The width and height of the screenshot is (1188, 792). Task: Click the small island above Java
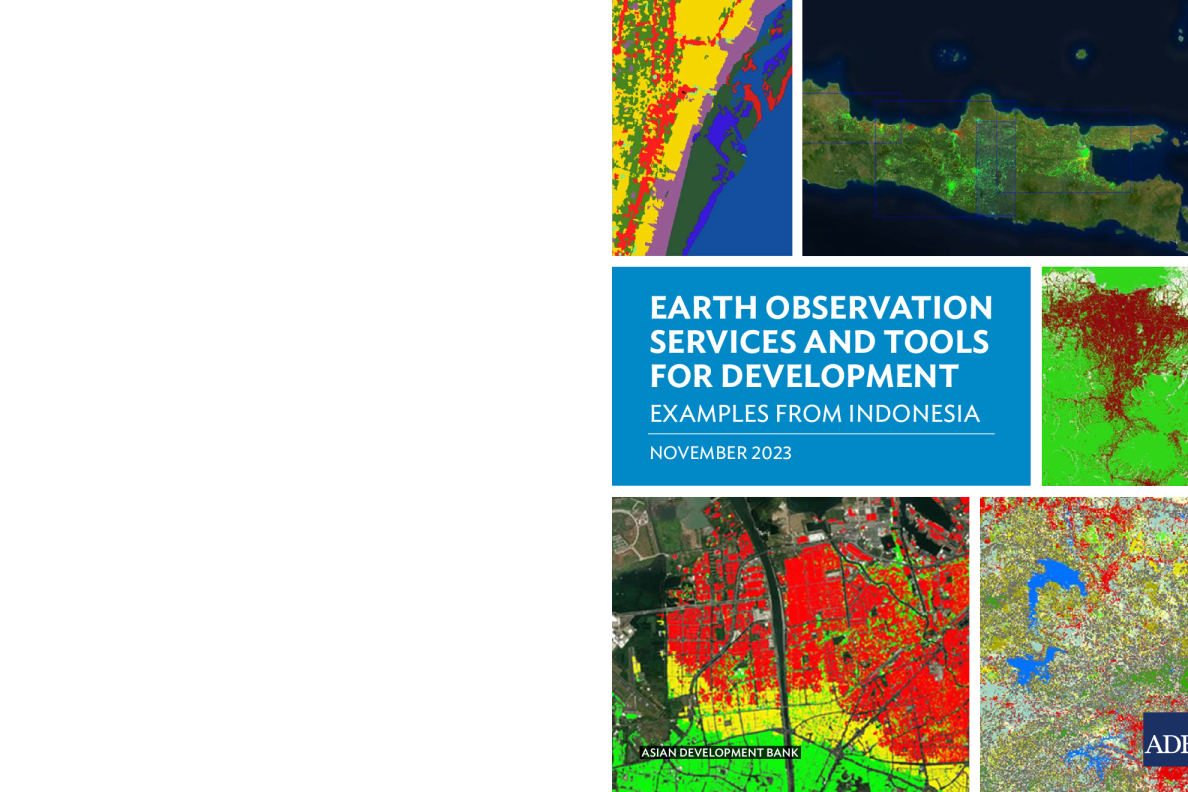coord(1079,54)
